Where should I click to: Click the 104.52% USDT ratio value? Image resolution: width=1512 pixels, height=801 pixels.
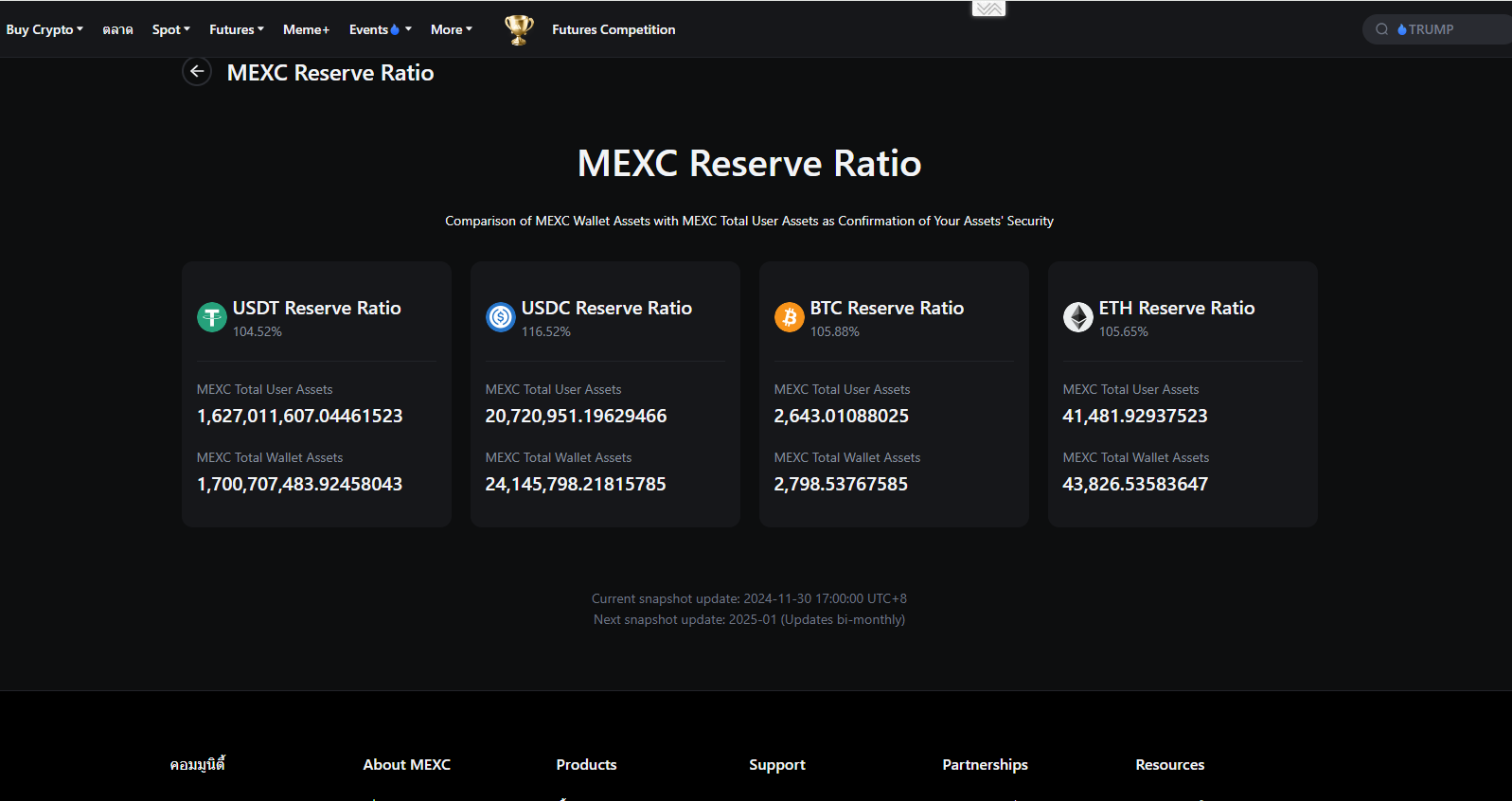(258, 331)
